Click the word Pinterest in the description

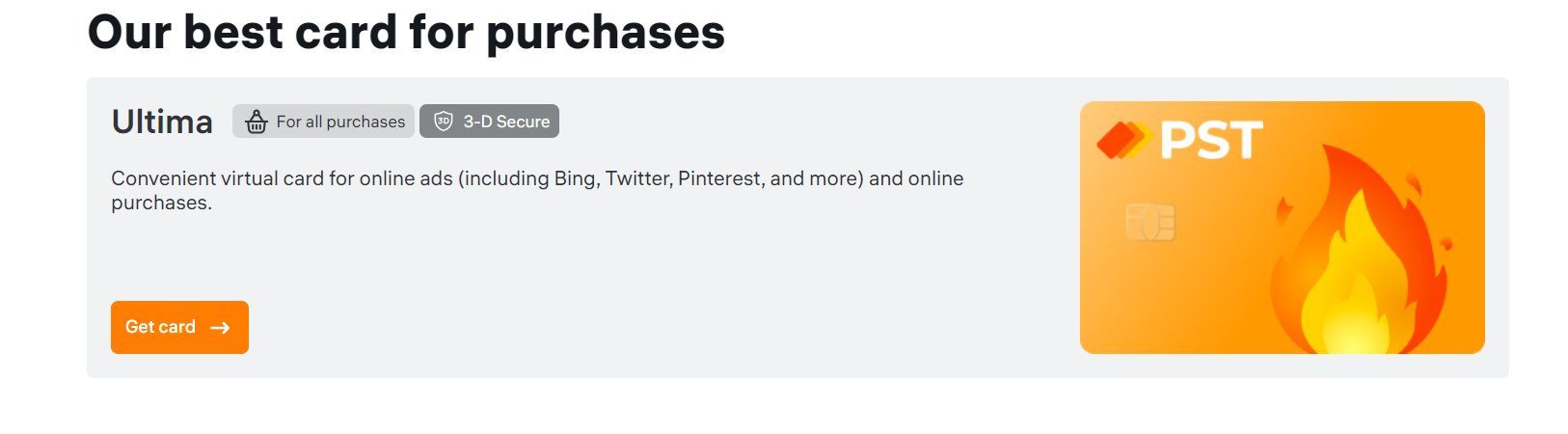720,178
